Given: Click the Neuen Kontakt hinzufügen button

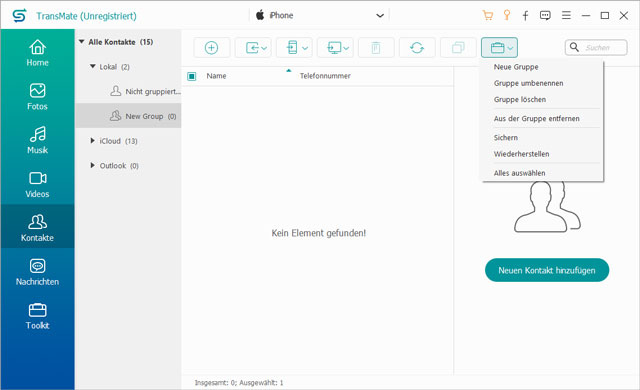Looking at the screenshot, I should (547, 270).
